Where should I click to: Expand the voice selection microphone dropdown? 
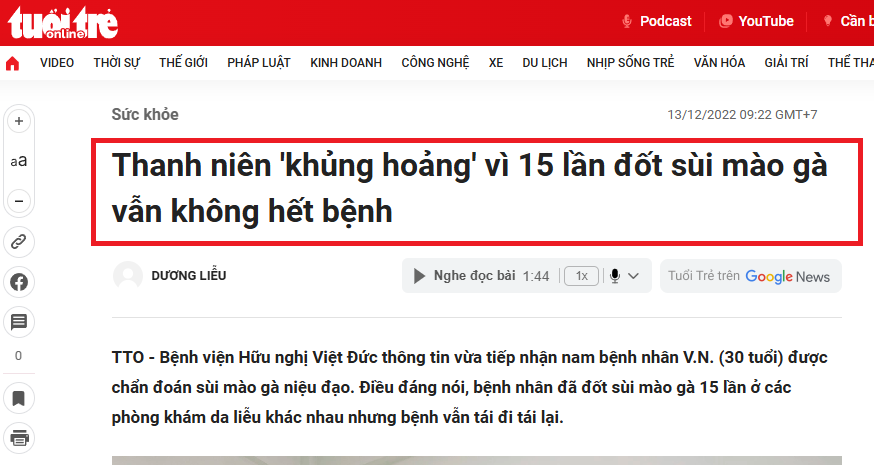[x=625, y=276]
